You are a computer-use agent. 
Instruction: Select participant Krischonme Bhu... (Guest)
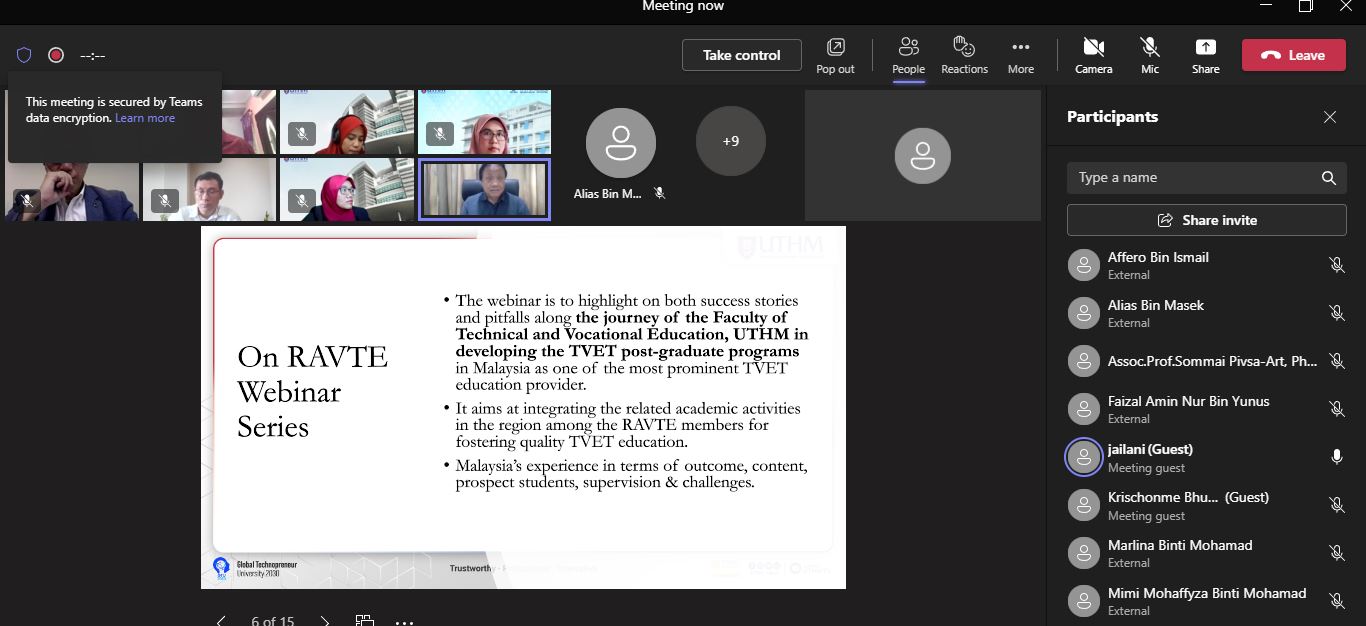[x=1206, y=505]
